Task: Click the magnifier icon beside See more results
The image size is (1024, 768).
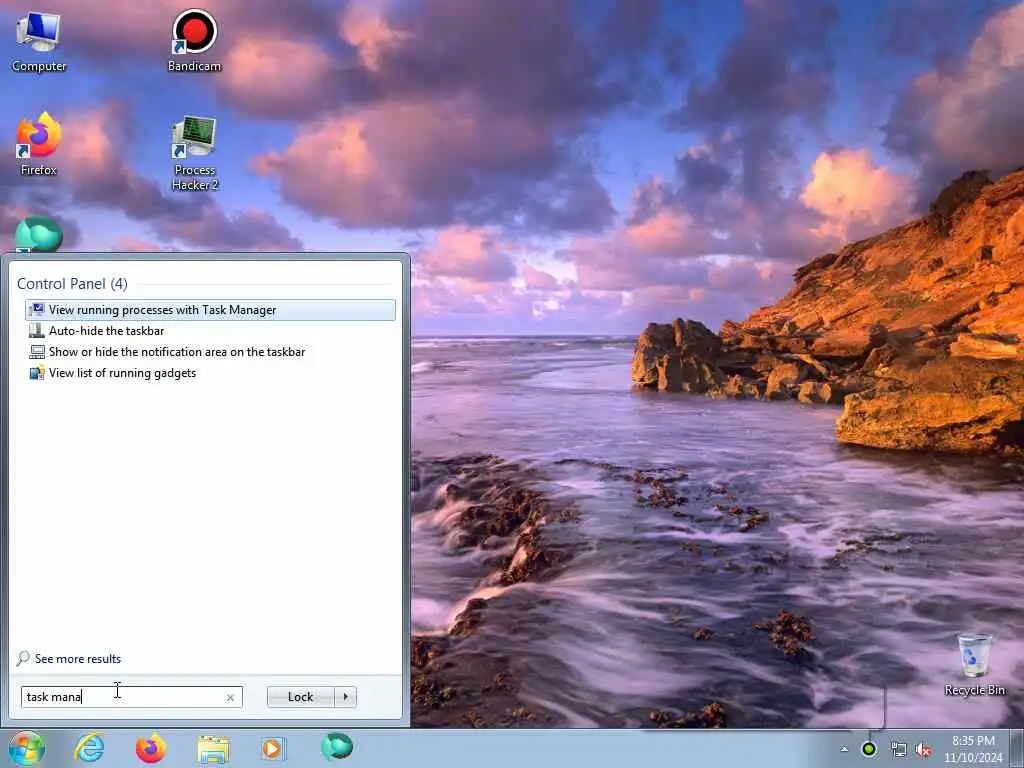Action: pyautogui.click(x=23, y=658)
